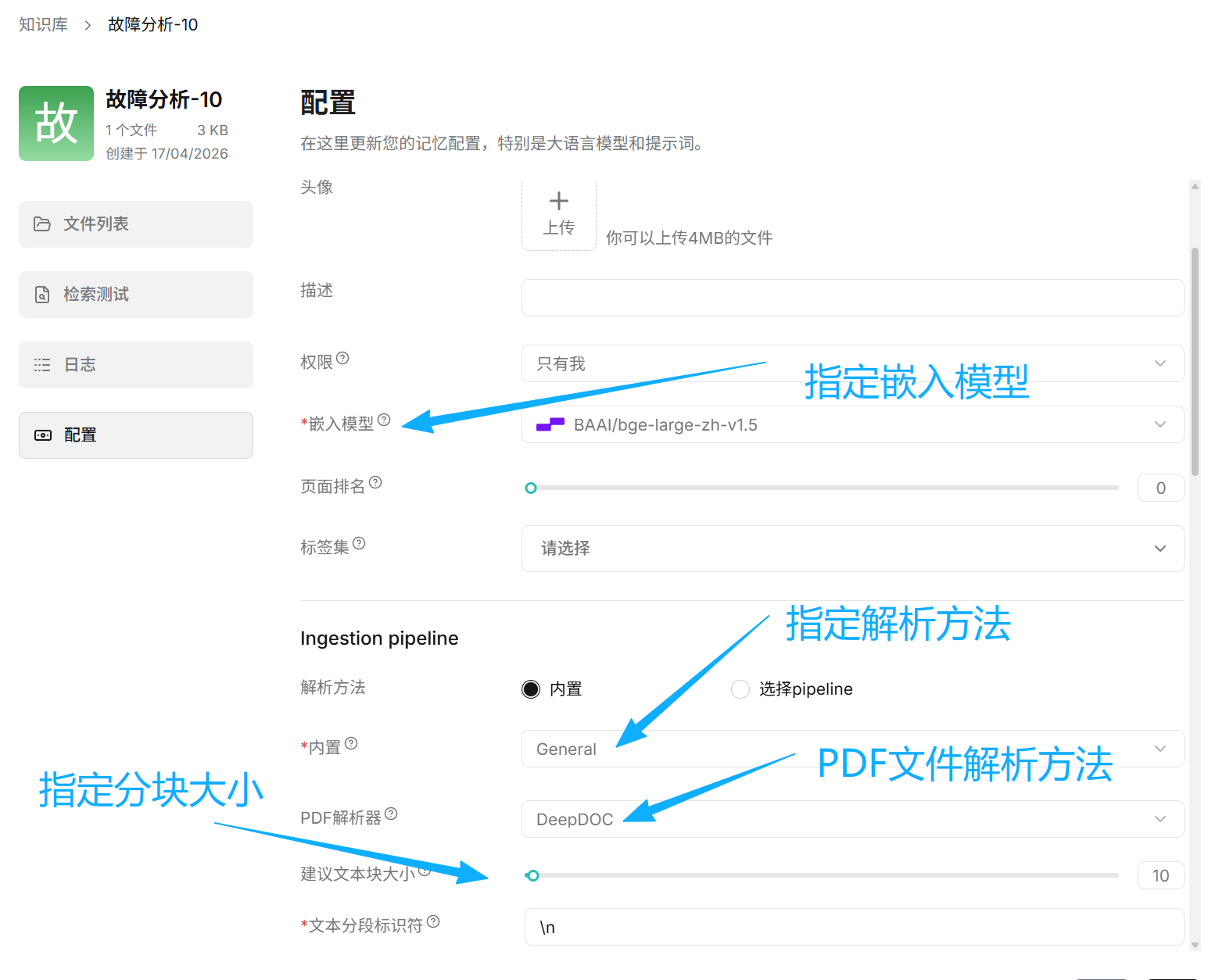1208x980 pixels.
Task: Click the 描述 text input field
Action: (852, 298)
